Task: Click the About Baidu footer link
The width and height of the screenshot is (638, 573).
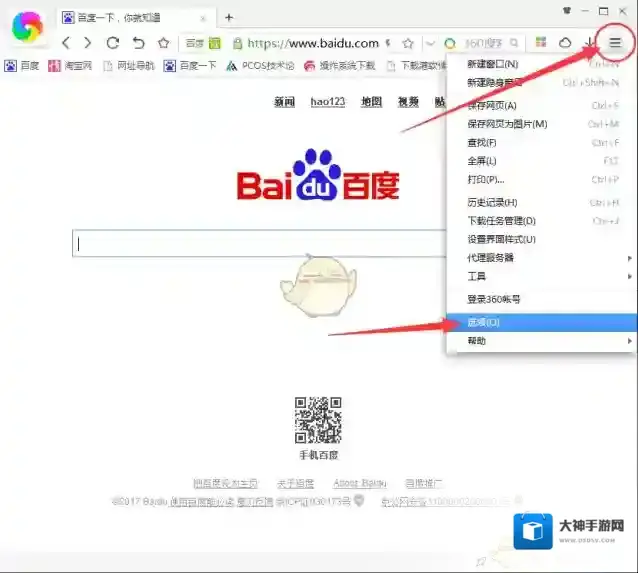Action: (x=360, y=483)
